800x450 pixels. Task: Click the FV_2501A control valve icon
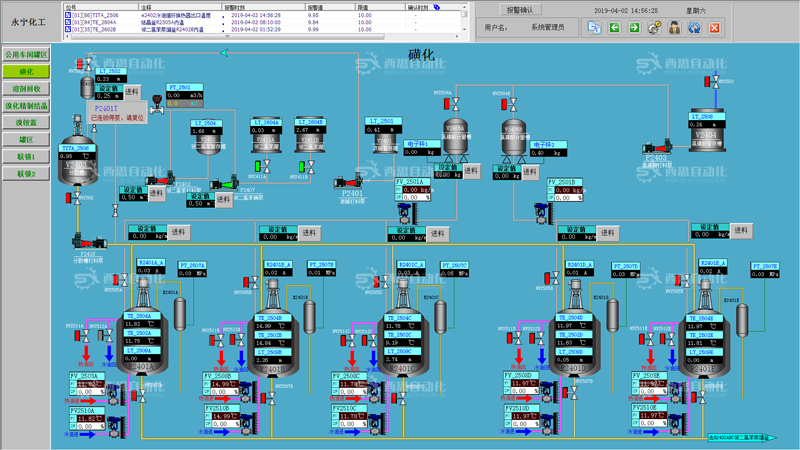coord(407,214)
